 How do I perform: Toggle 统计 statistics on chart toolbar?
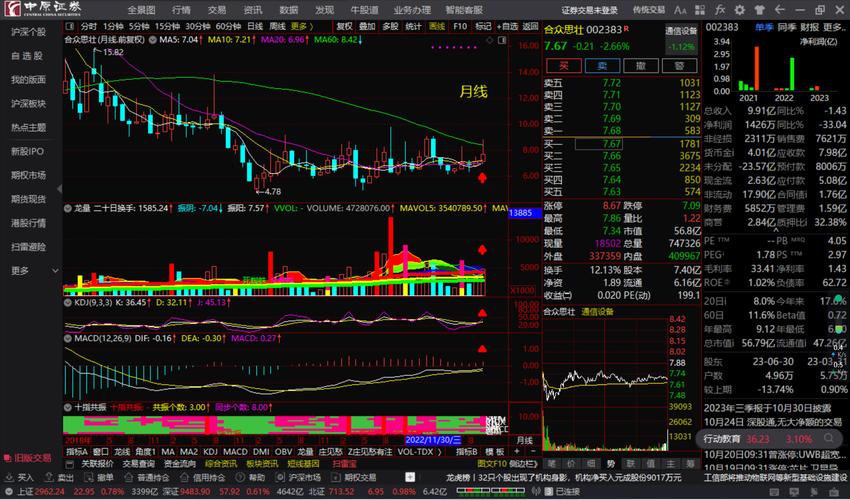[x=414, y=26]
